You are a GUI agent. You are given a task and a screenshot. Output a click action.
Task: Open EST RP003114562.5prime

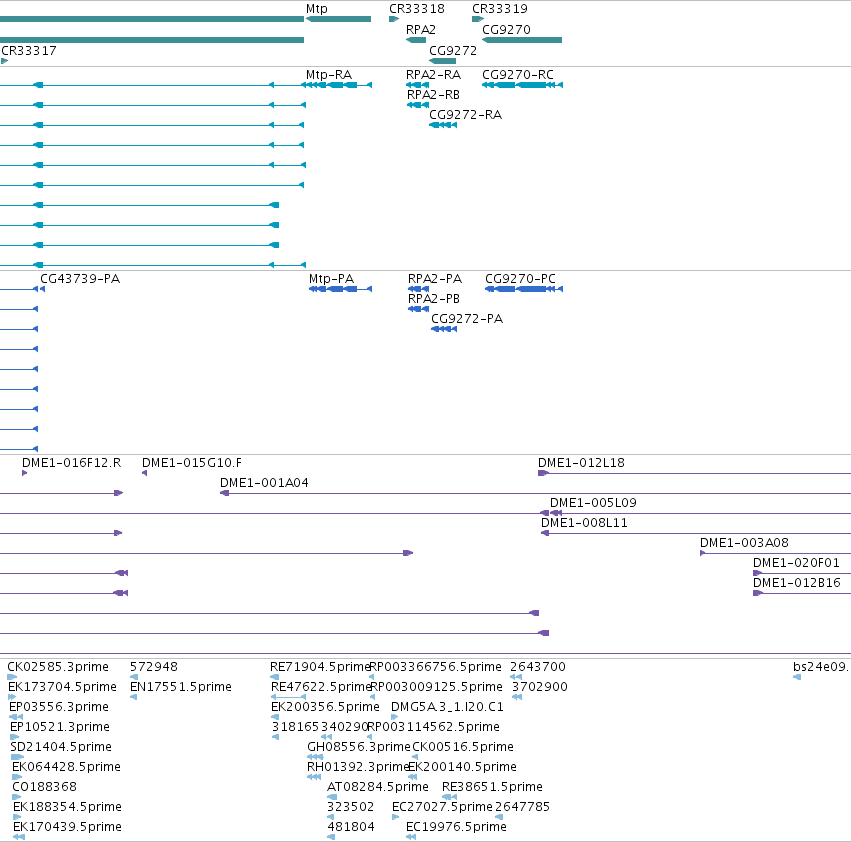[x=434, y=727]
